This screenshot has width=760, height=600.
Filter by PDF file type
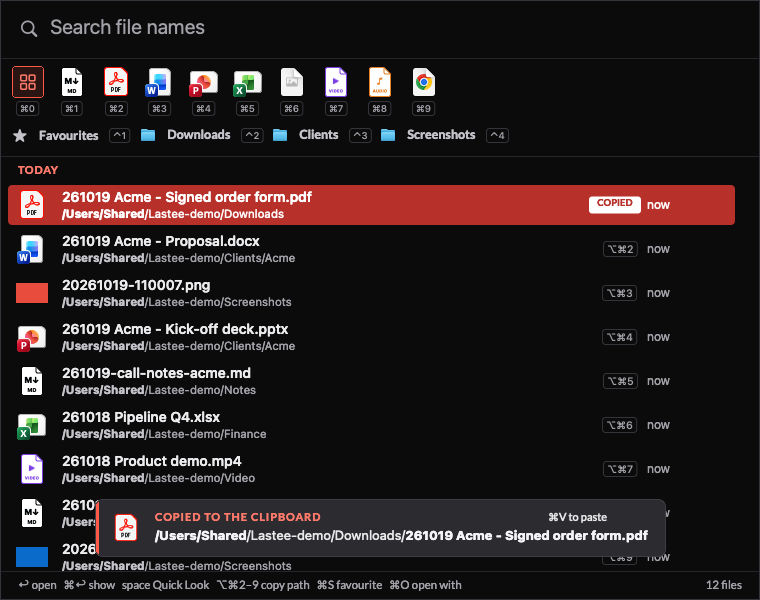click(x=116, y=82)
